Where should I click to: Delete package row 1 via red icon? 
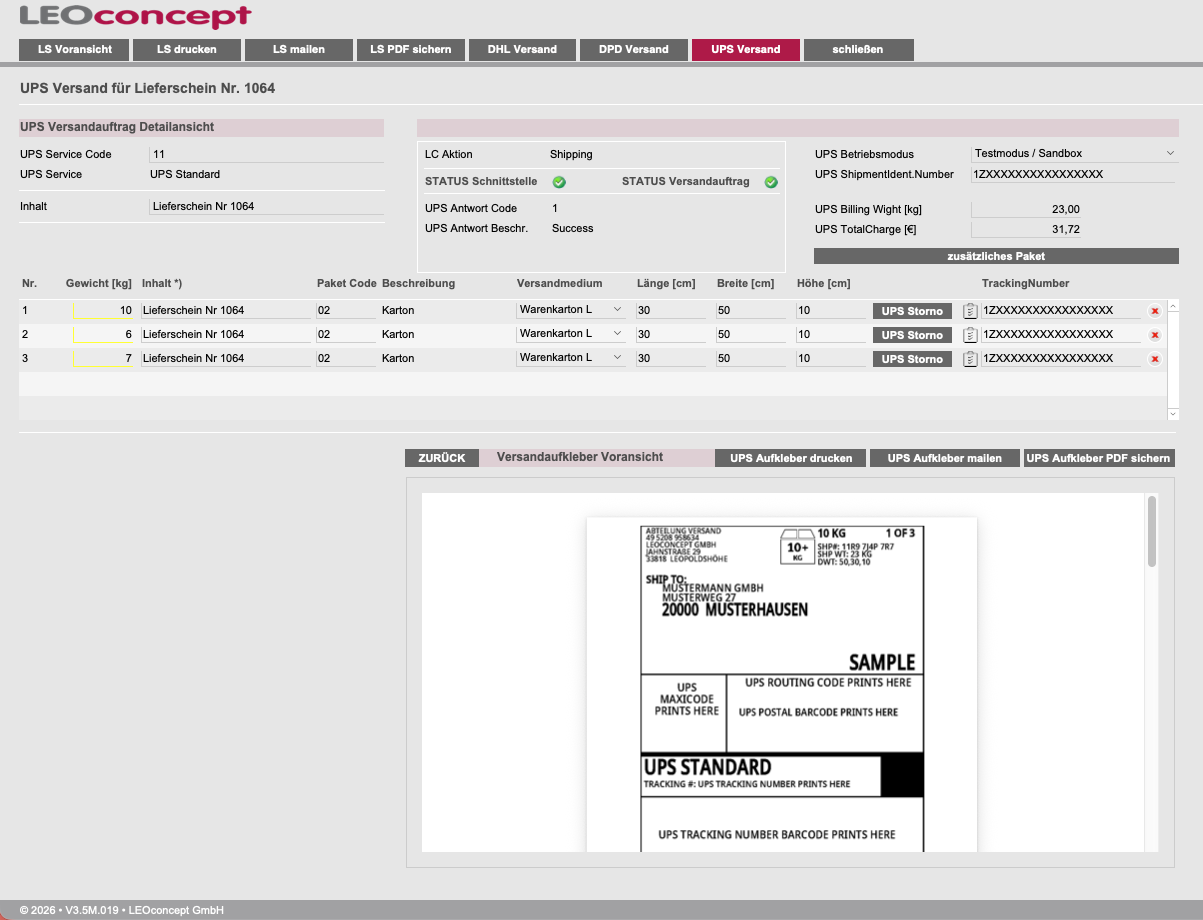(1155, 311)
